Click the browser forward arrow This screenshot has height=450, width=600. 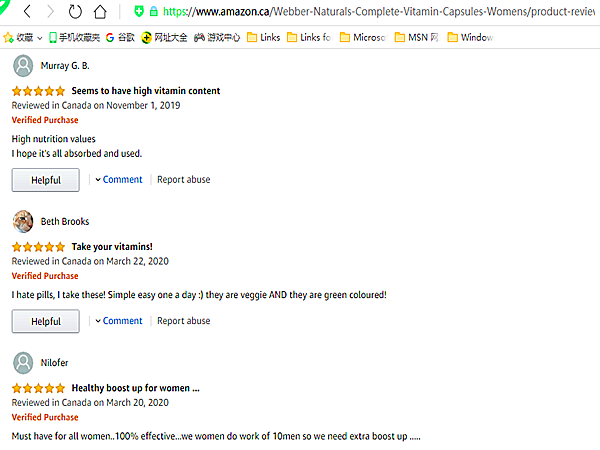(x=50, y=12)
